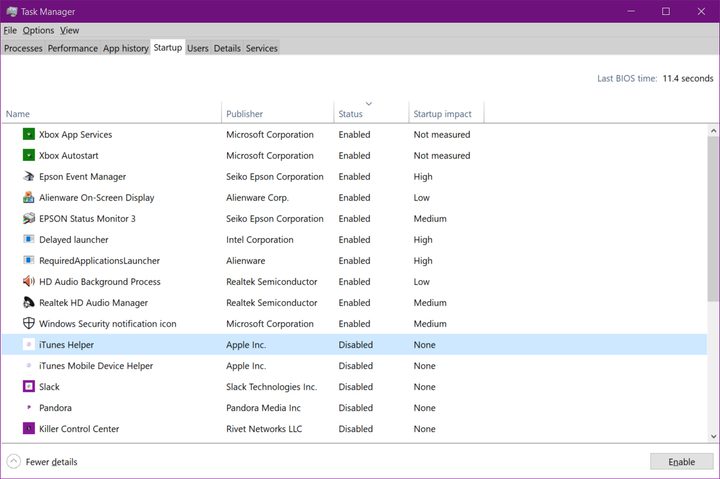Viewport: 720px width, 479px height.
Task: Select the Killer Control Center name
Action: [x=79, y=429]
